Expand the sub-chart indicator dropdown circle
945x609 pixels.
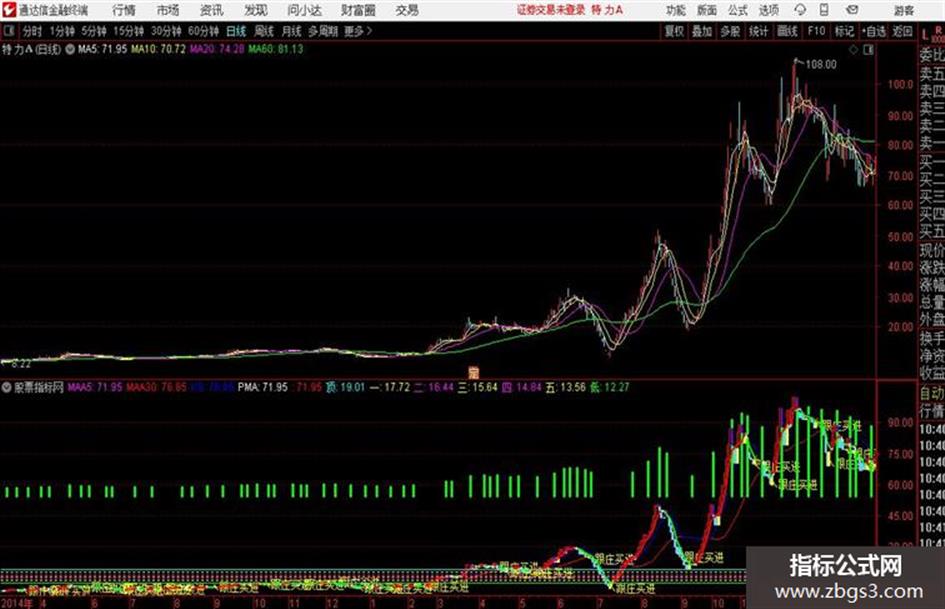coord(7,387)
